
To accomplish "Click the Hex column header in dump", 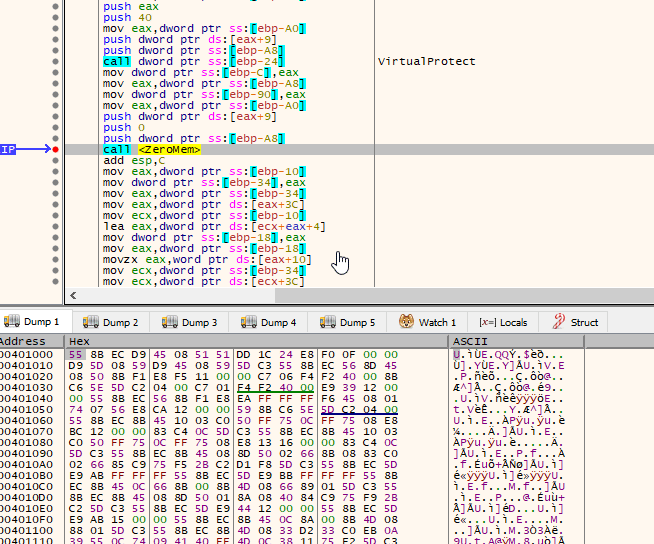I will coord(257,341).
